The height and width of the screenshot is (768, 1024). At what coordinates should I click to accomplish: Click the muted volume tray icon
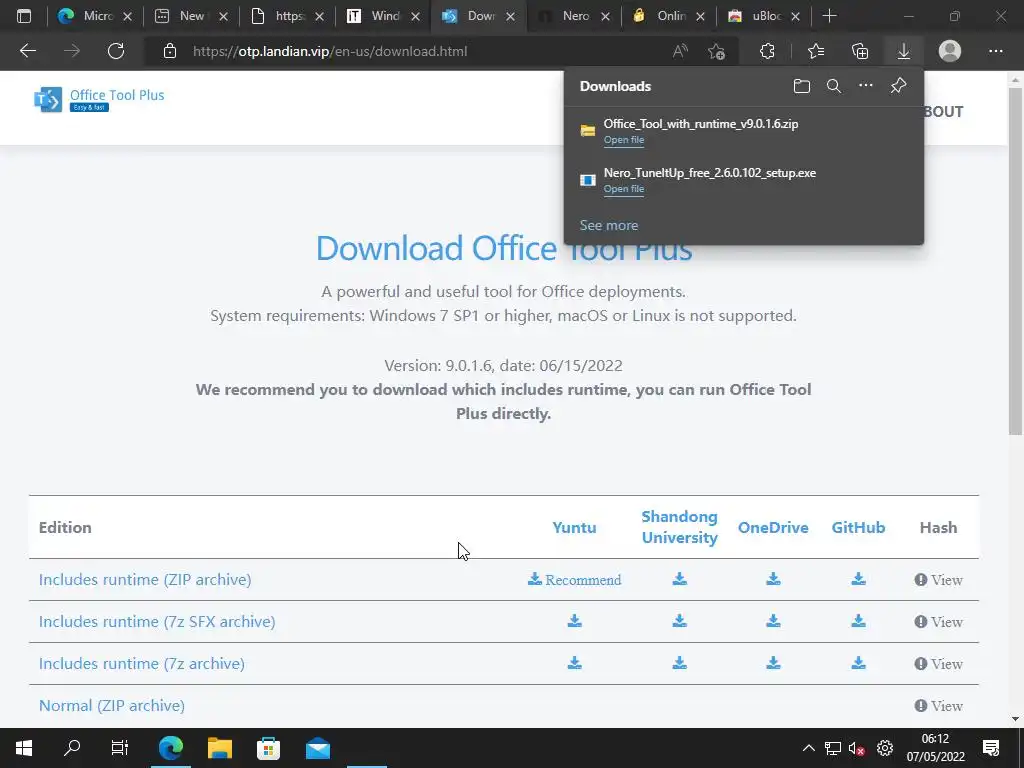857,748
